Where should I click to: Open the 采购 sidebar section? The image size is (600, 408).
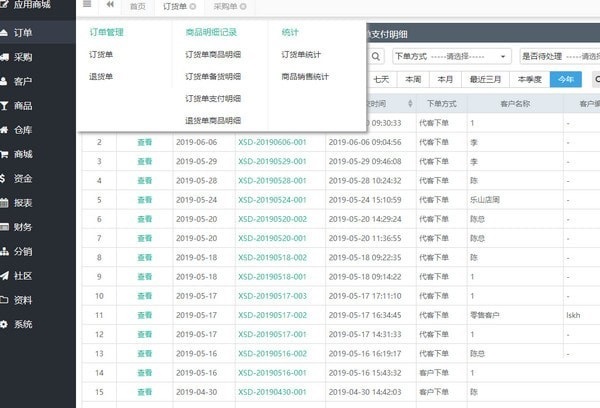coord(23,57)
